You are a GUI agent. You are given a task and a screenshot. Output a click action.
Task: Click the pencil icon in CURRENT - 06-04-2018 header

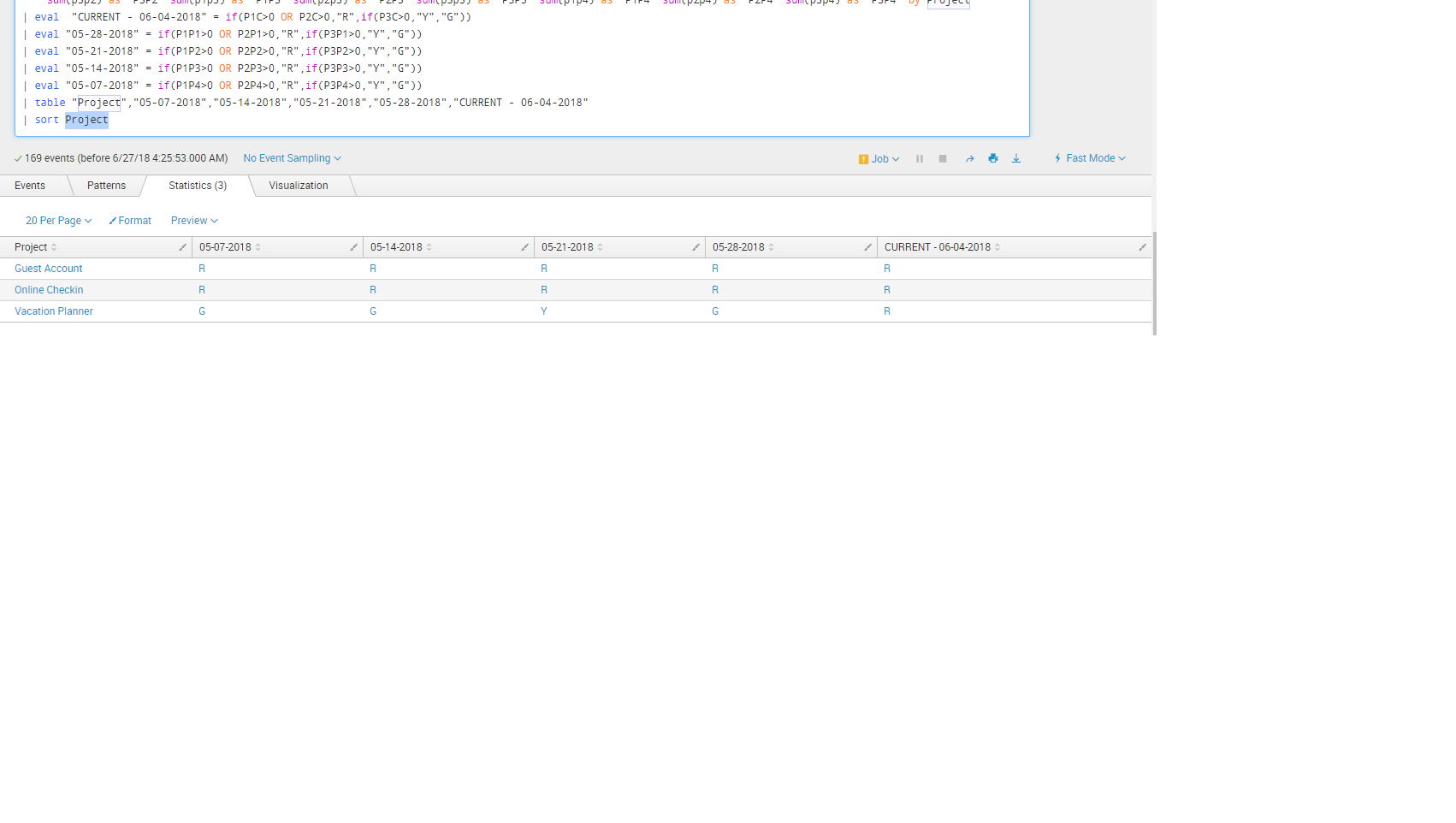pos(1142,247)
